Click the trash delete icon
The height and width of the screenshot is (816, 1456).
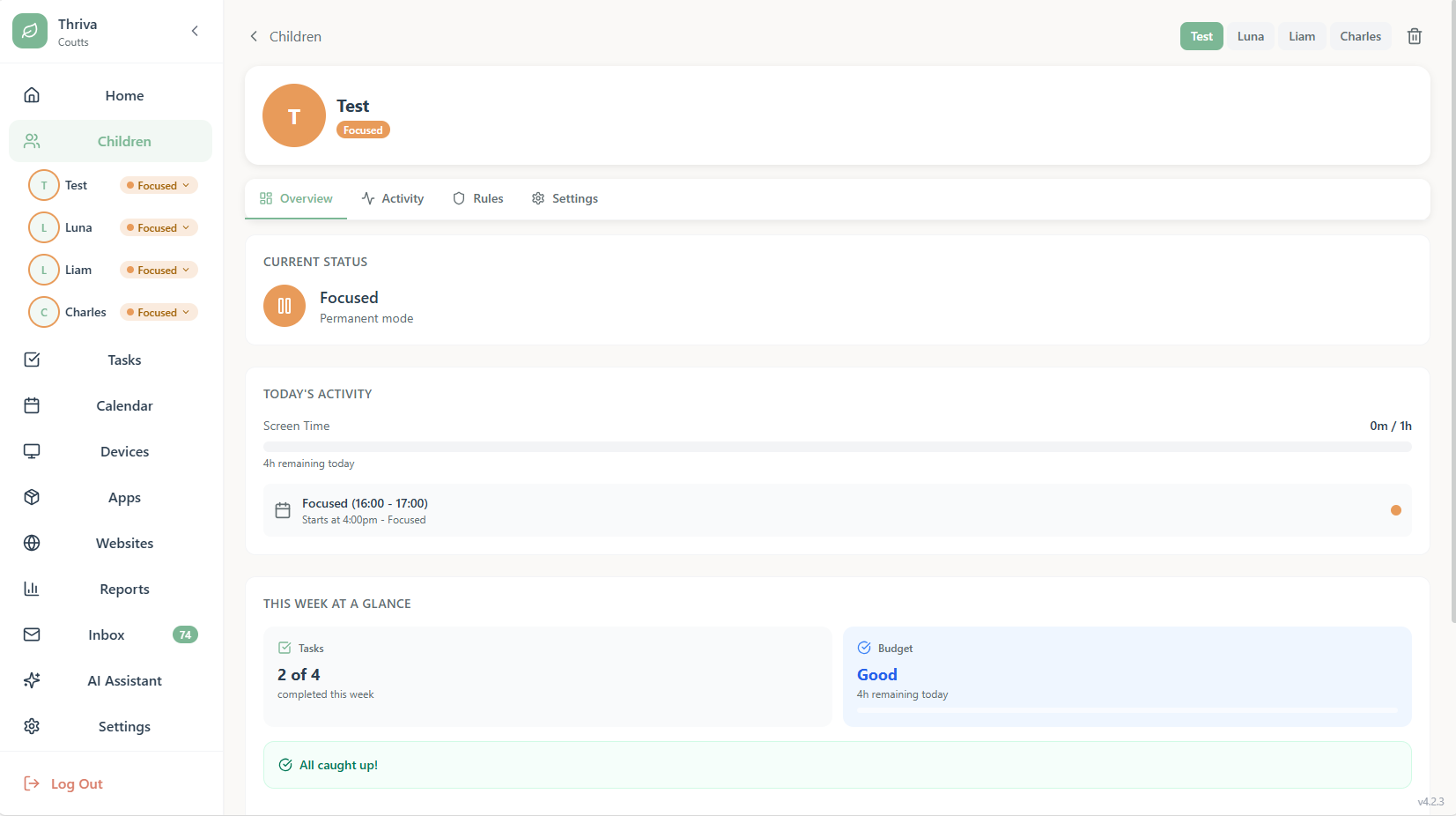(1414, 36)
